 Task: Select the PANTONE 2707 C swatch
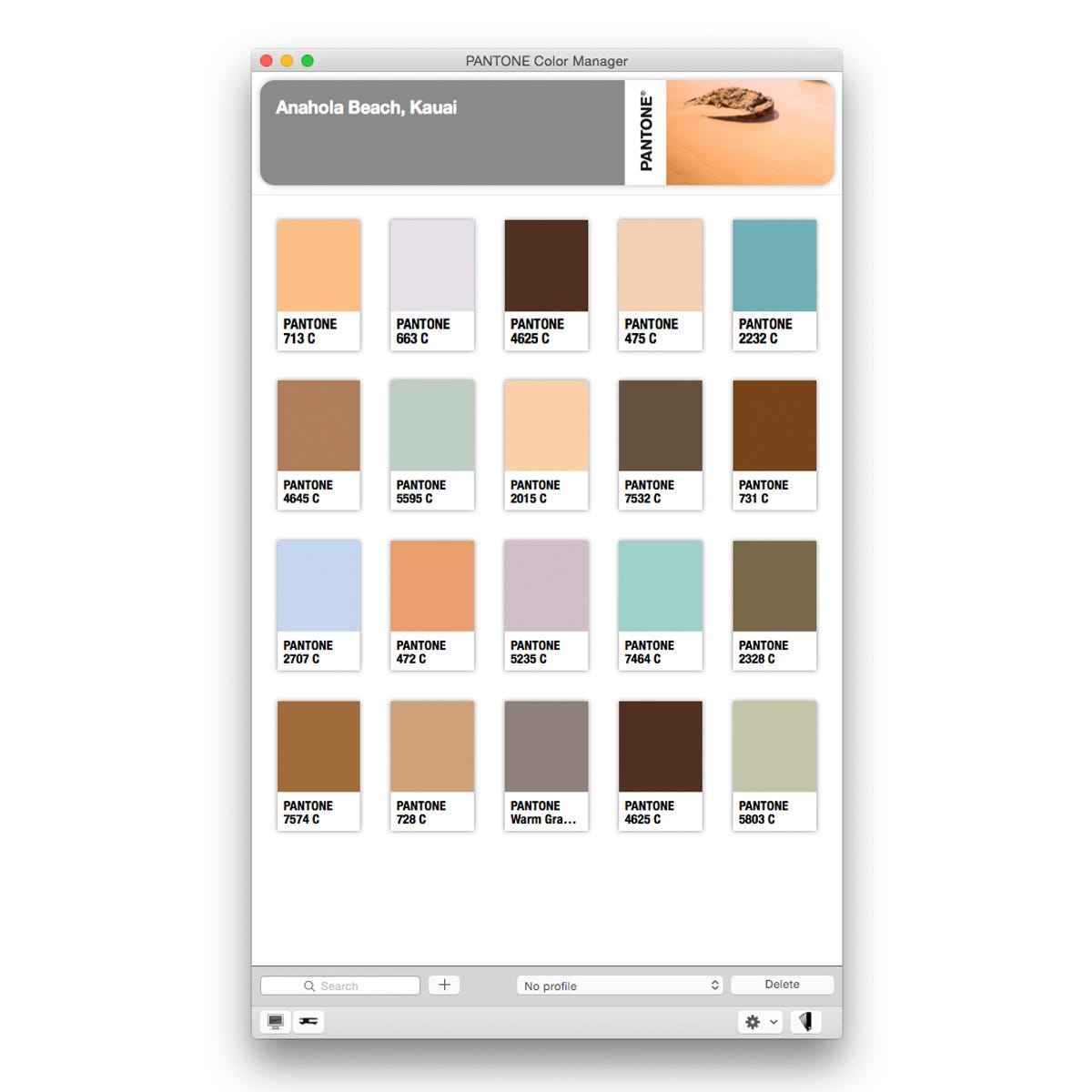click(x=318, y=605)
